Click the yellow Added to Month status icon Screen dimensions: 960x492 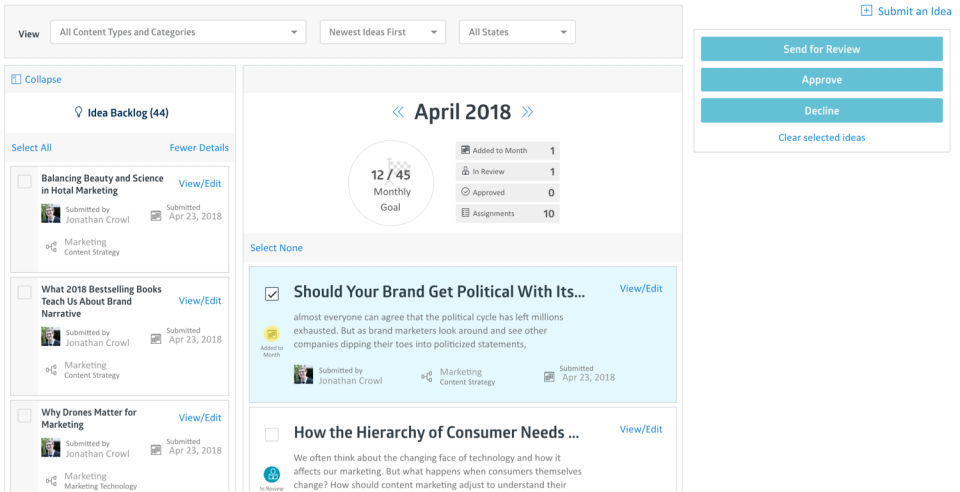click(x=271, y=334)
